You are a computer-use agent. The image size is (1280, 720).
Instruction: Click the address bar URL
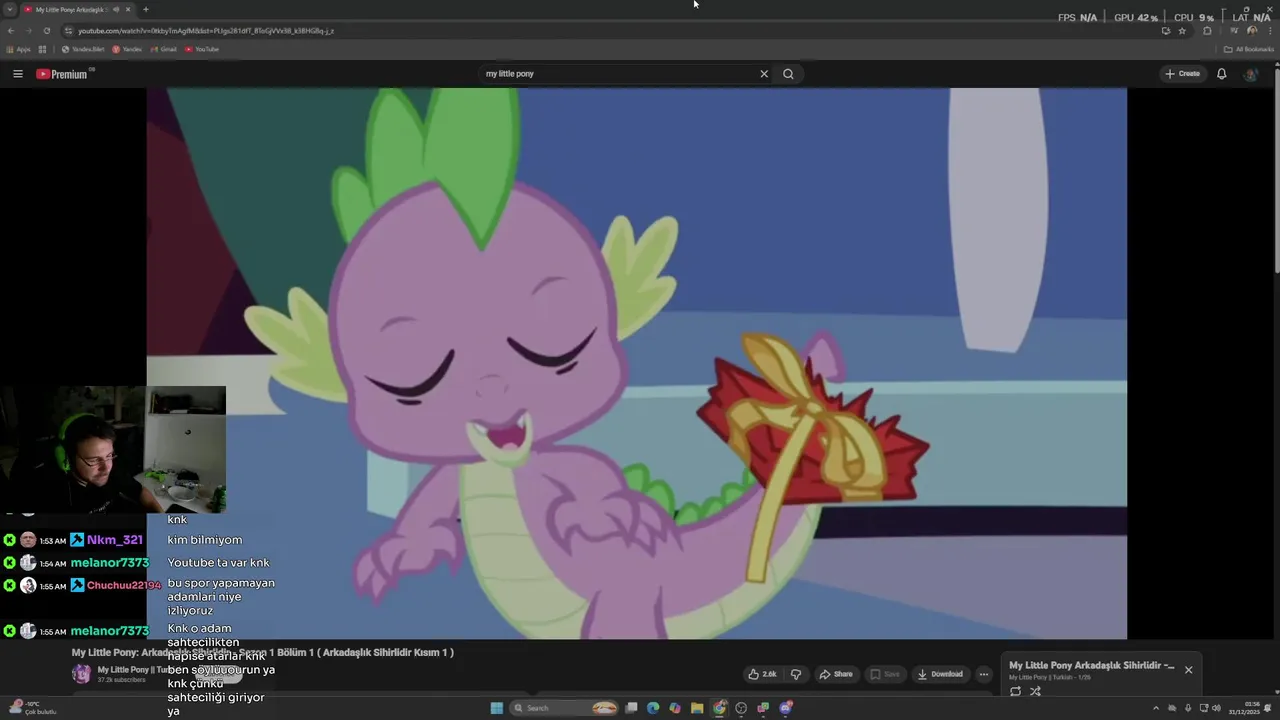pyautogui.click(x=206, y=31)
